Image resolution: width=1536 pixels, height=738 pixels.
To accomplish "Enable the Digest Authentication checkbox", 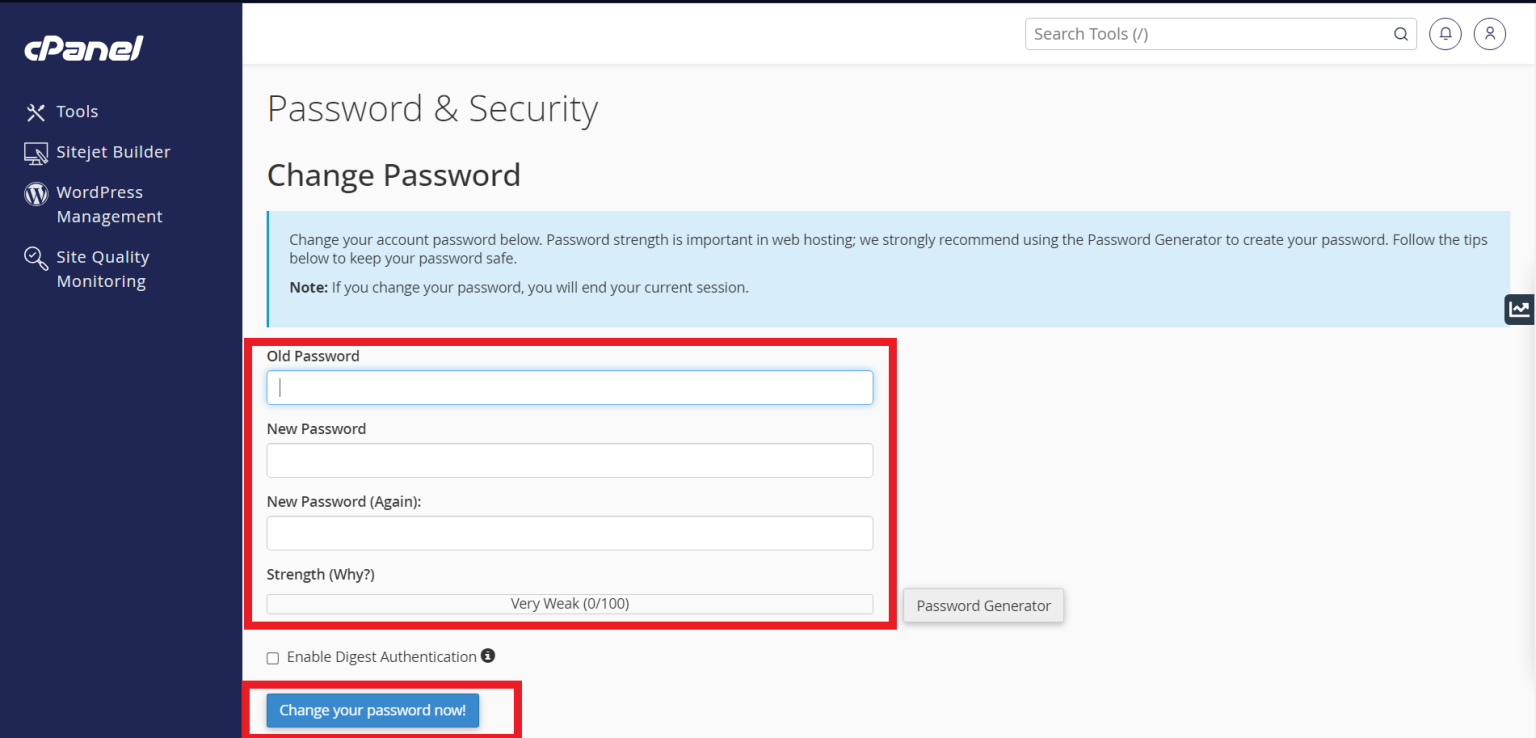I will [272, 657].
